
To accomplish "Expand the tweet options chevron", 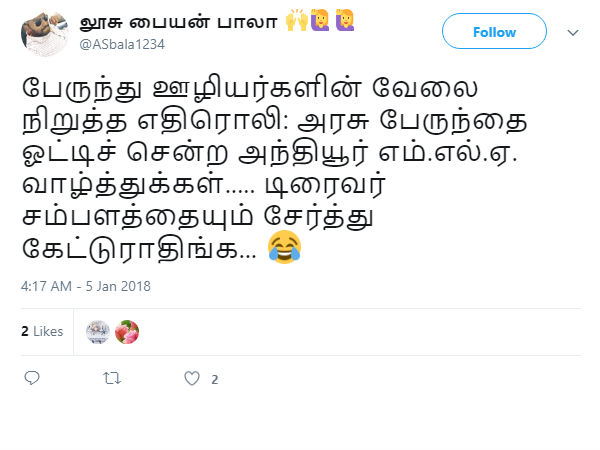I will [x=573, y=33].
